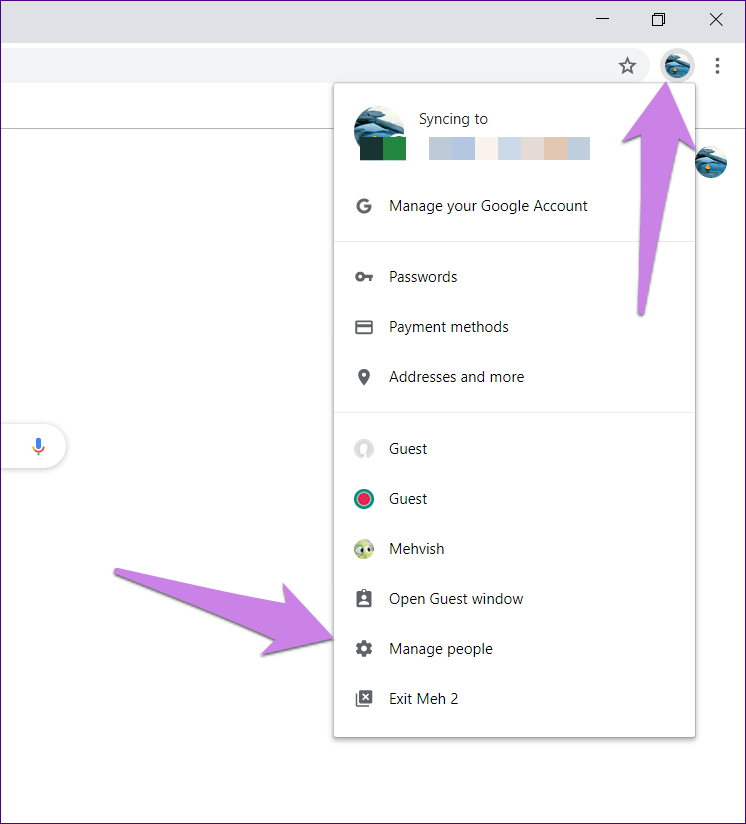The height and width of the screenshot is (824, 746).
Task: Click the watermelon avatar of second Guest
Action: [364, 499]
